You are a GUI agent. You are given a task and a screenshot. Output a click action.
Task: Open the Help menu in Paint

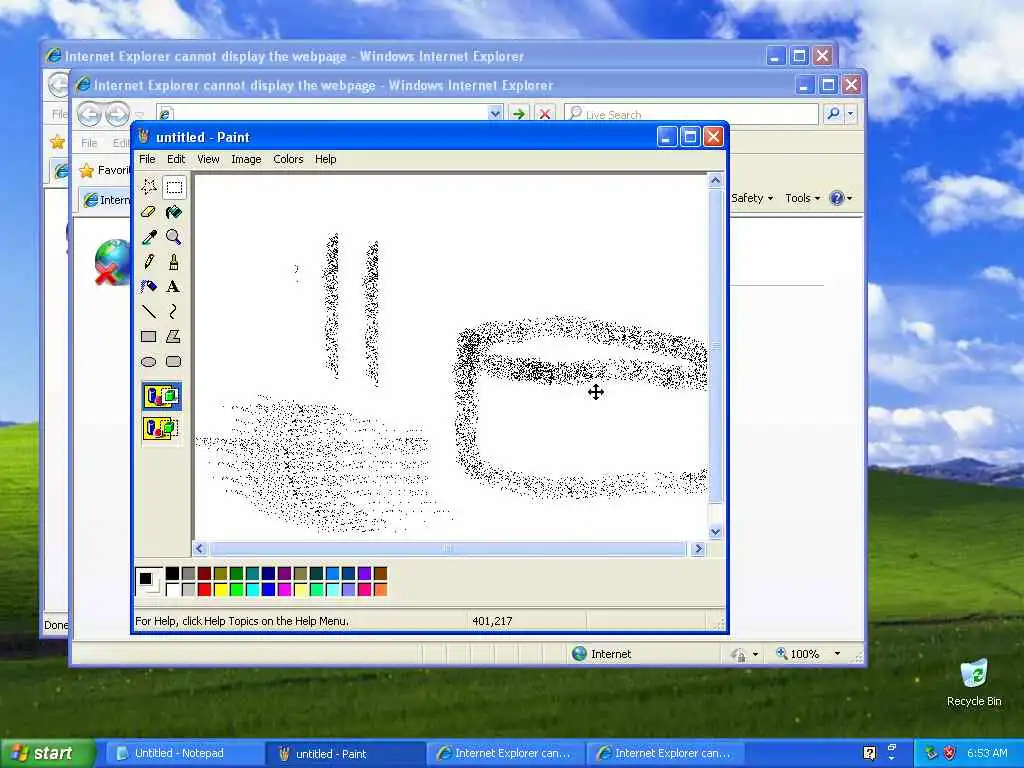coord(325,159)
